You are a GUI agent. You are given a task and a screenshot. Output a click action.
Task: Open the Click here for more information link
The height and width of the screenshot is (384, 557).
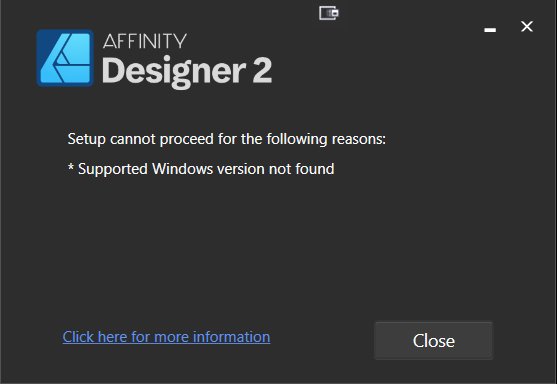click(x=166, y=337)
